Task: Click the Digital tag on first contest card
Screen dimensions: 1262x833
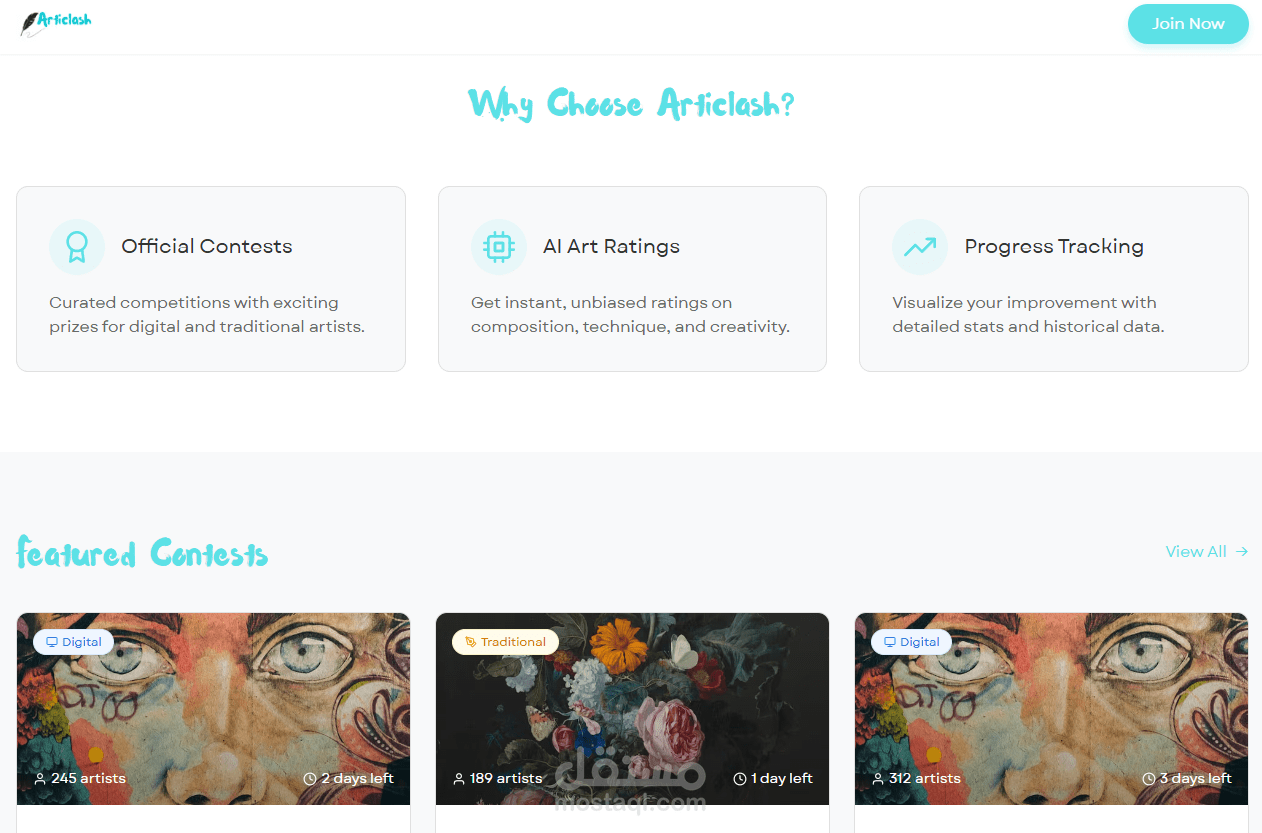Action: (73, 642)
